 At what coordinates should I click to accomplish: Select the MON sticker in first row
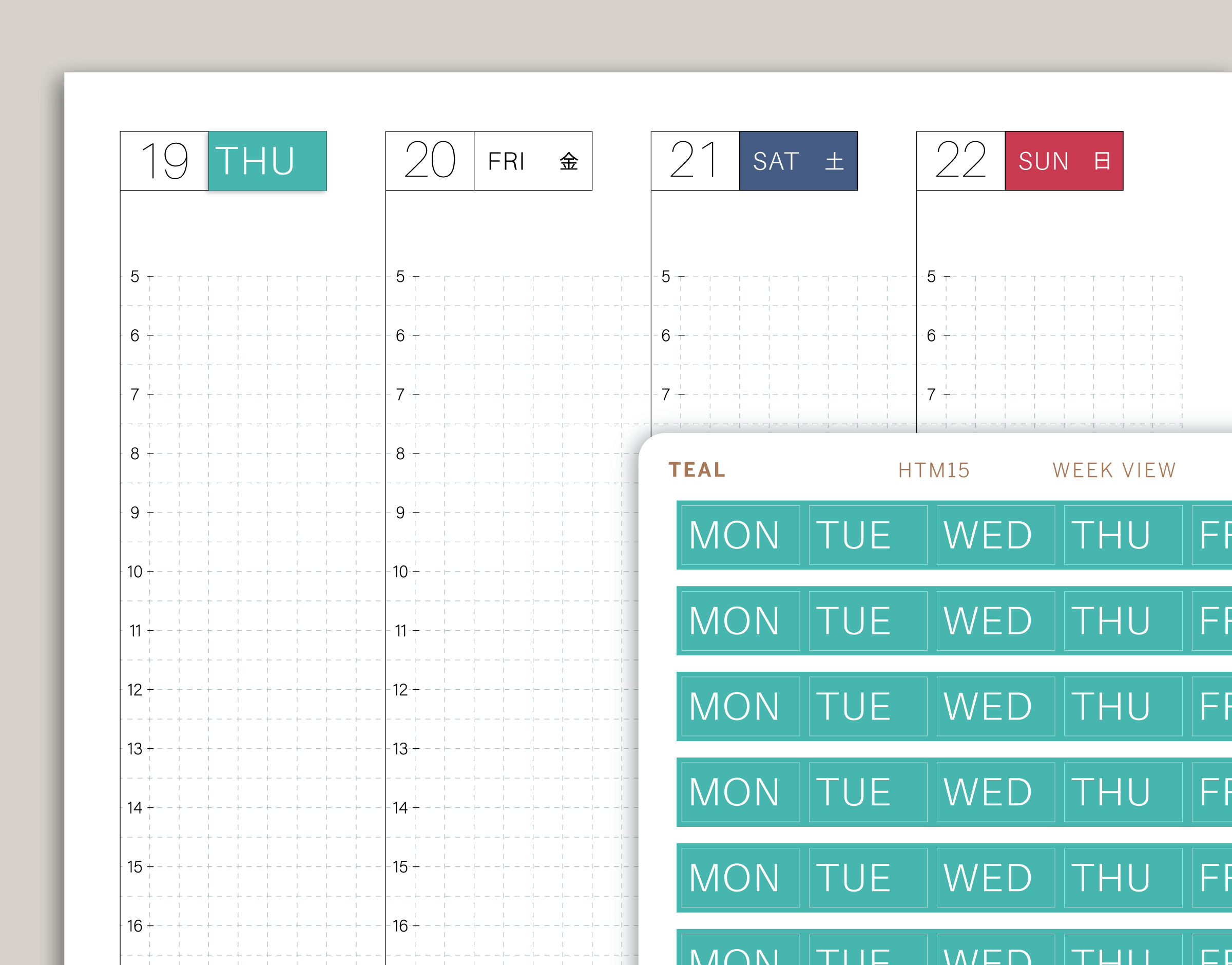740,535
